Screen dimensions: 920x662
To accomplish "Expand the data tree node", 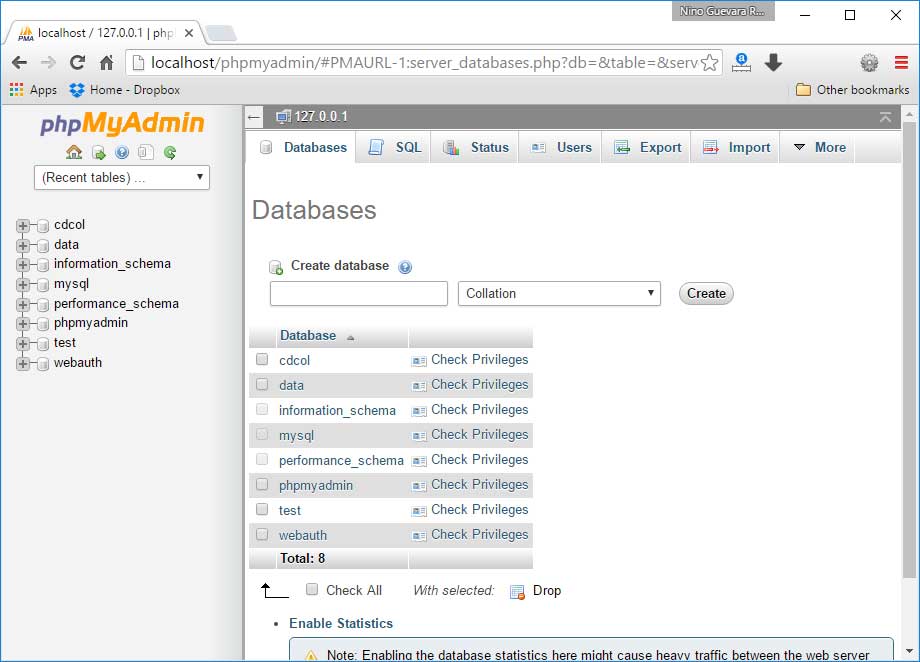I will (x=23, y=245).
